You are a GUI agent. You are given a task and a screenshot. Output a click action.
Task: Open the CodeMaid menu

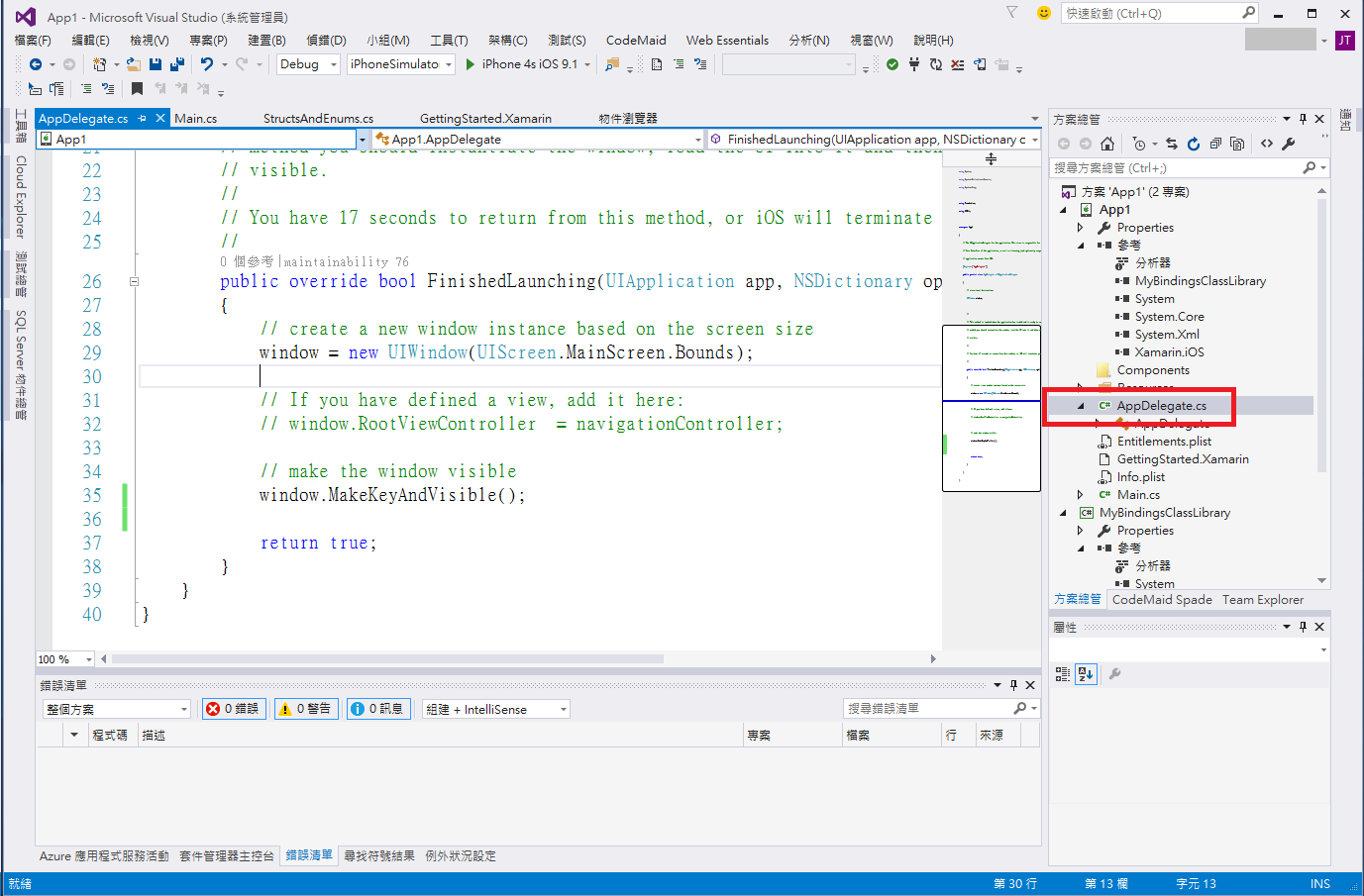coord(636,41)
